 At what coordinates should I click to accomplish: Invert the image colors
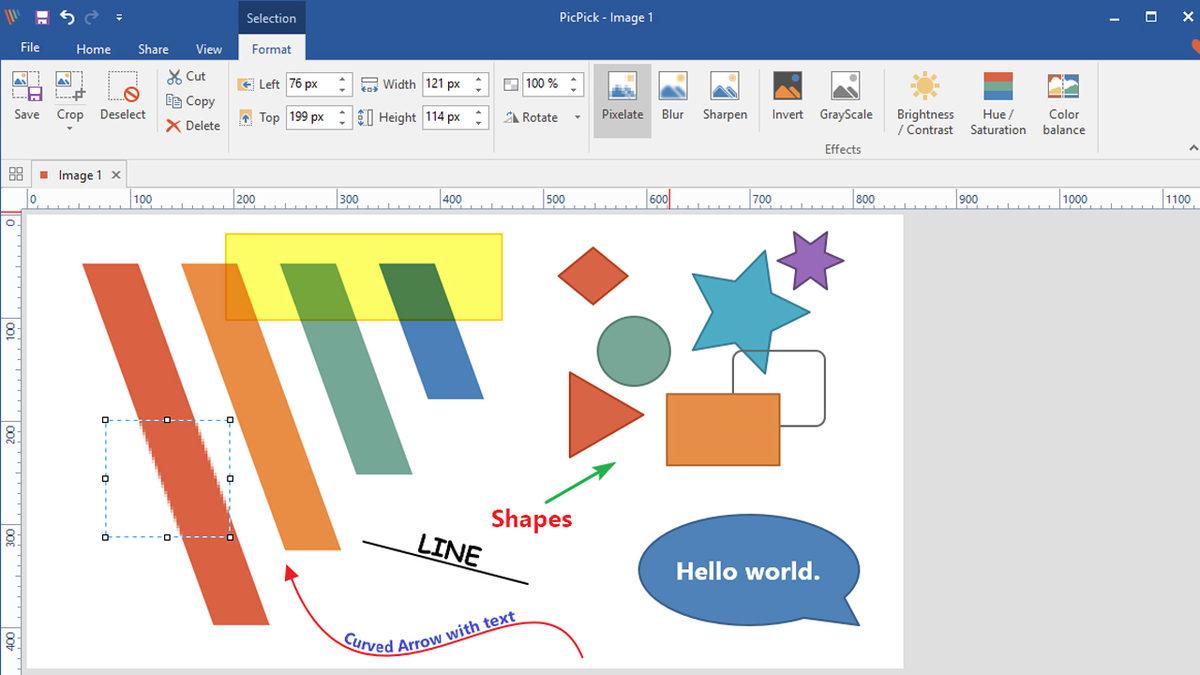pos(787,97)
